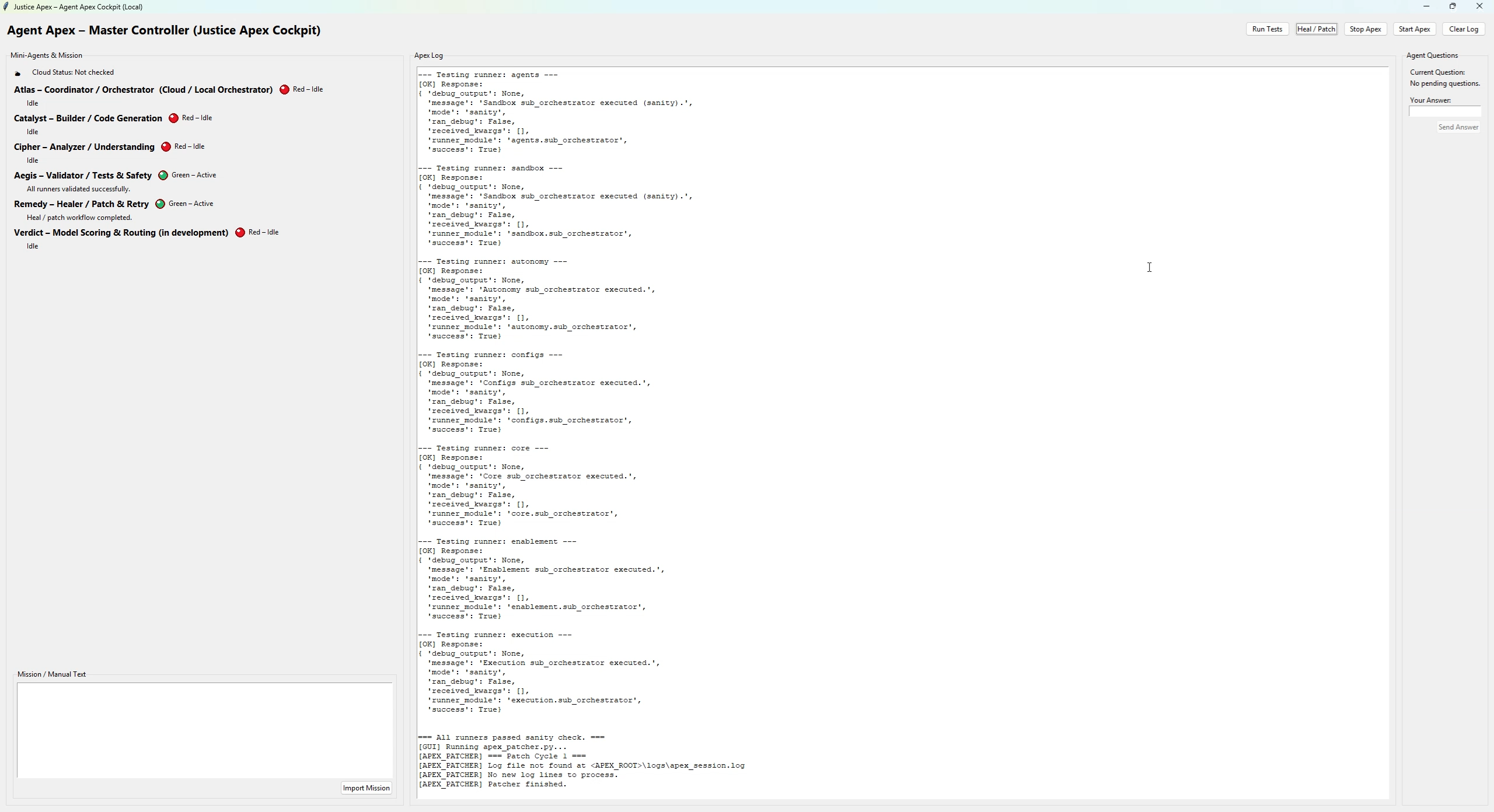Click inside the Mission / Manual Text box
The height and width of the screenshot is (812, 1494).
[x=204, y=729]
